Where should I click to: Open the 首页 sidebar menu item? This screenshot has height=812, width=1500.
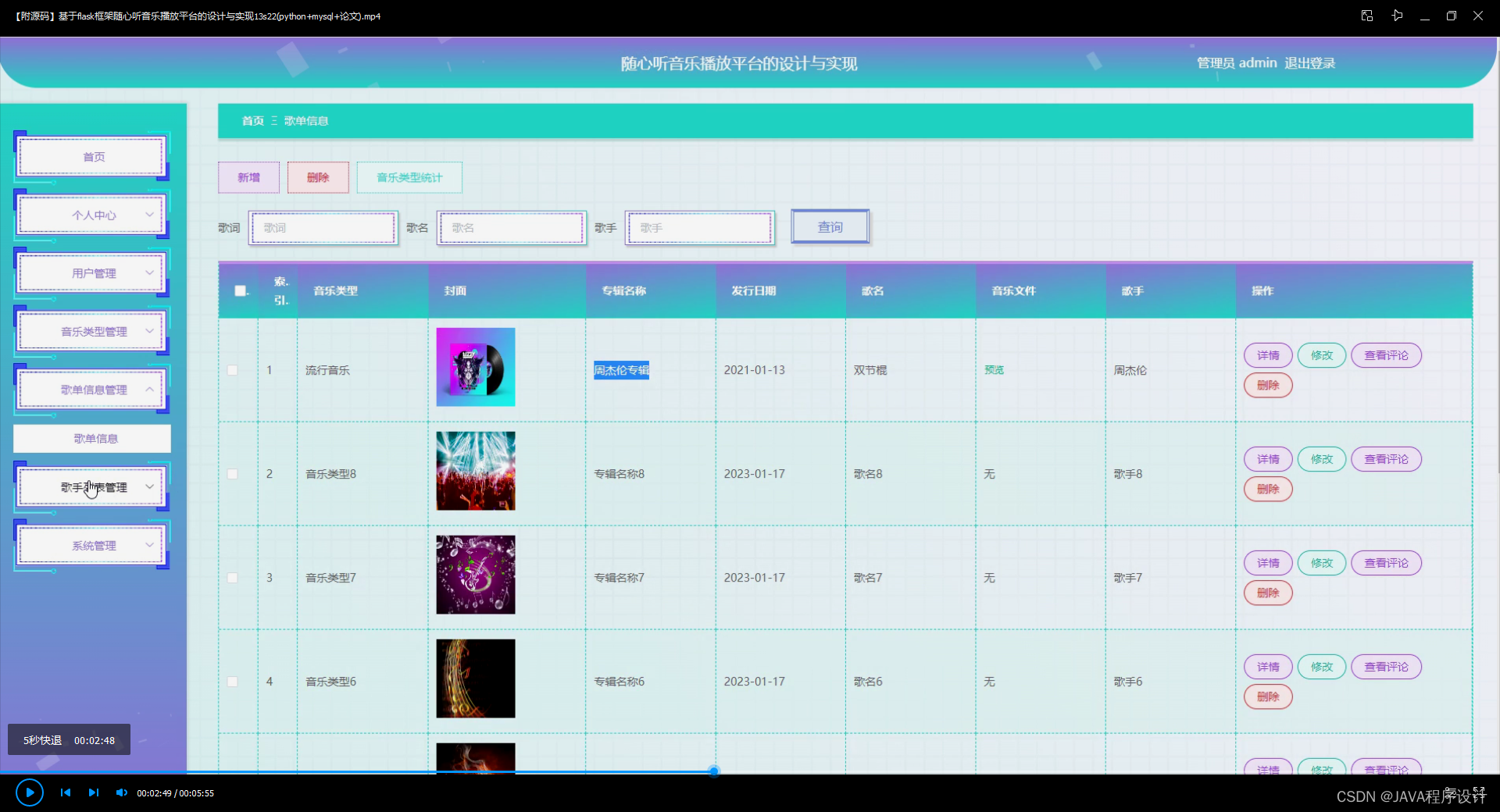(92, 157)
